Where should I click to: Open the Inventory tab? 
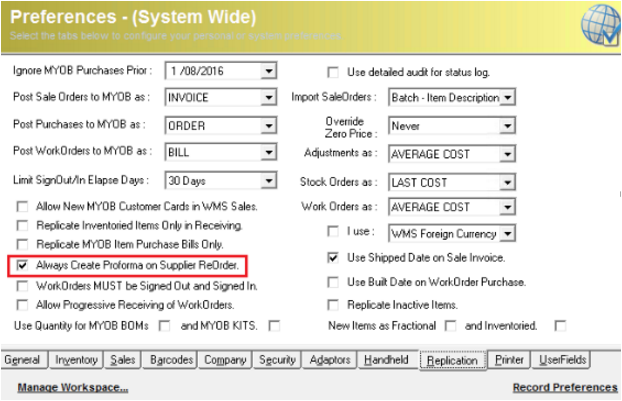76,360
